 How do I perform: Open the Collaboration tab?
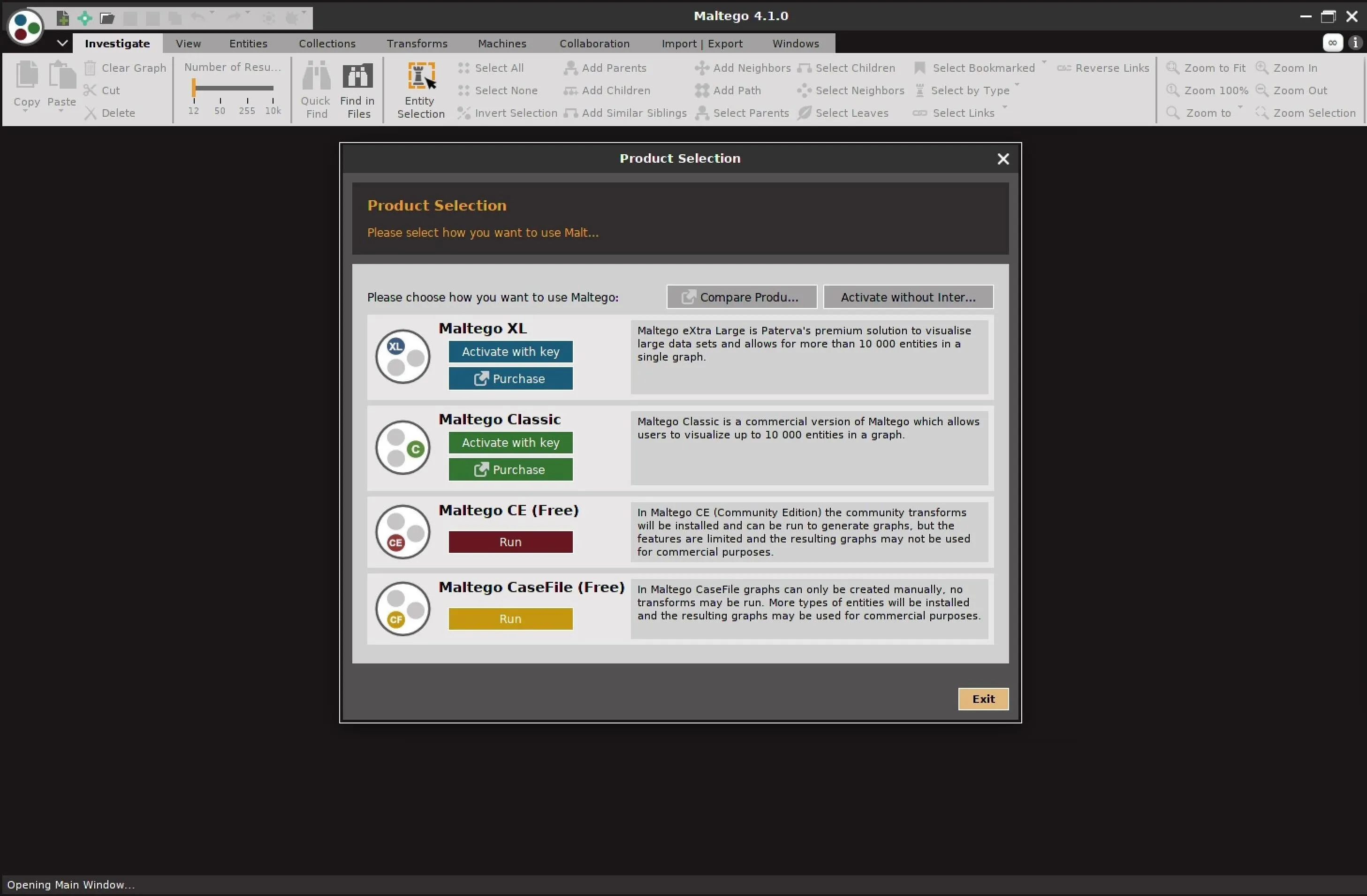point(594,44)
